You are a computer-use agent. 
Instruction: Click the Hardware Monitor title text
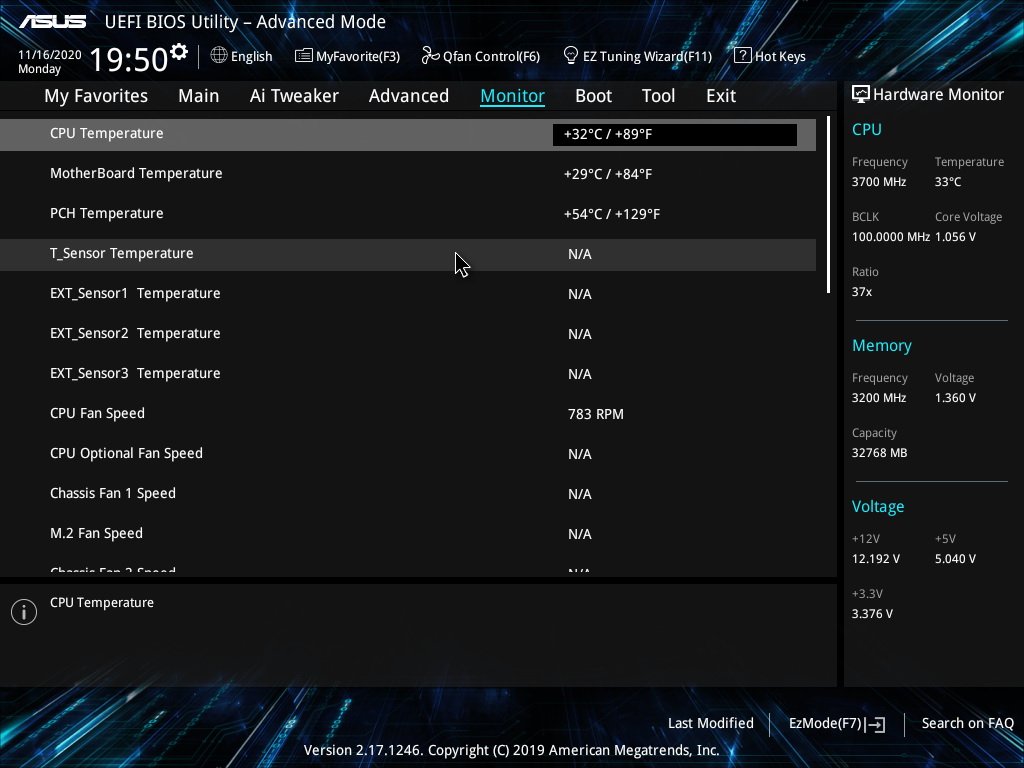[938, 95]
